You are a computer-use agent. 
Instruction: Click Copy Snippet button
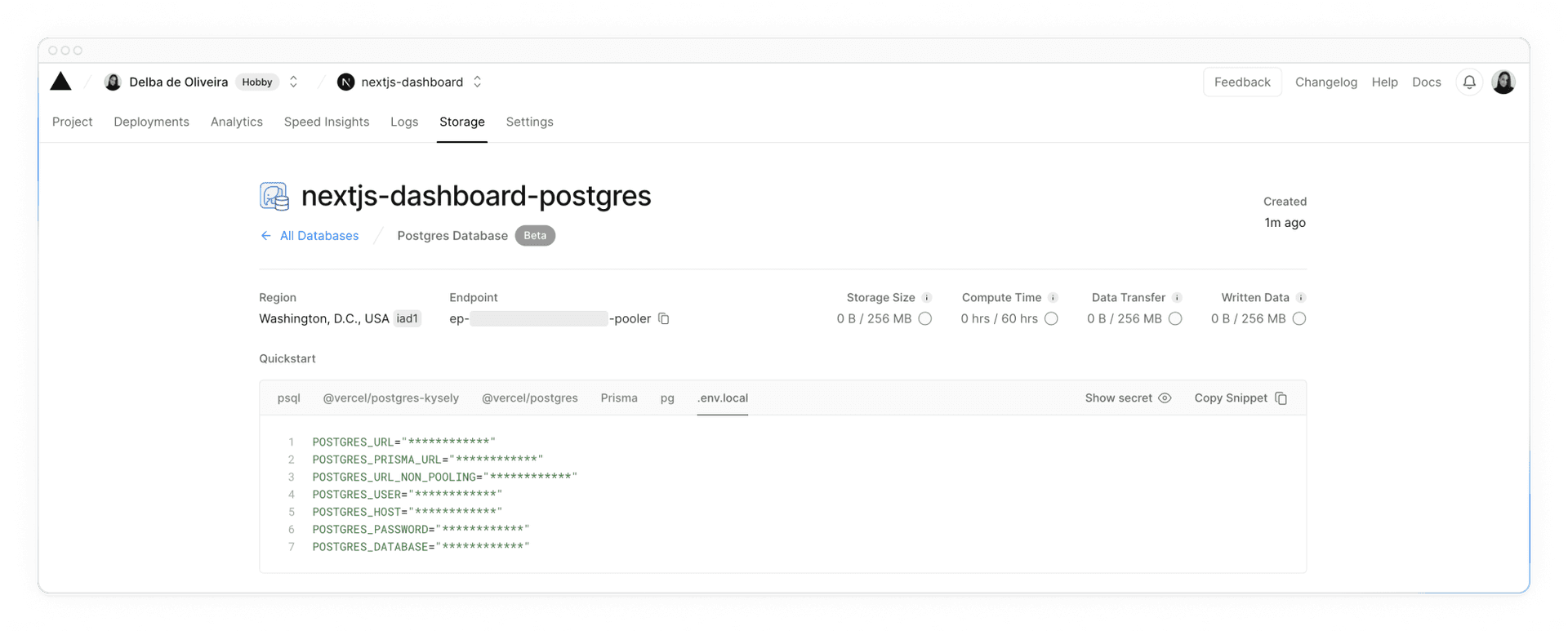pyautogui.click(x=1241, y=398)
